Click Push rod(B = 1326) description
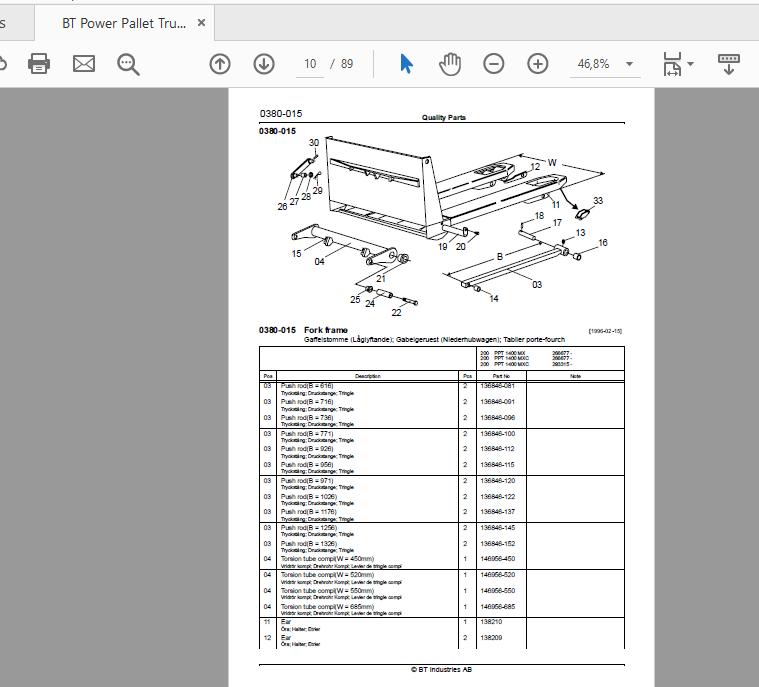The width and height of the screenshot is (759, 687). click(309, 543)
